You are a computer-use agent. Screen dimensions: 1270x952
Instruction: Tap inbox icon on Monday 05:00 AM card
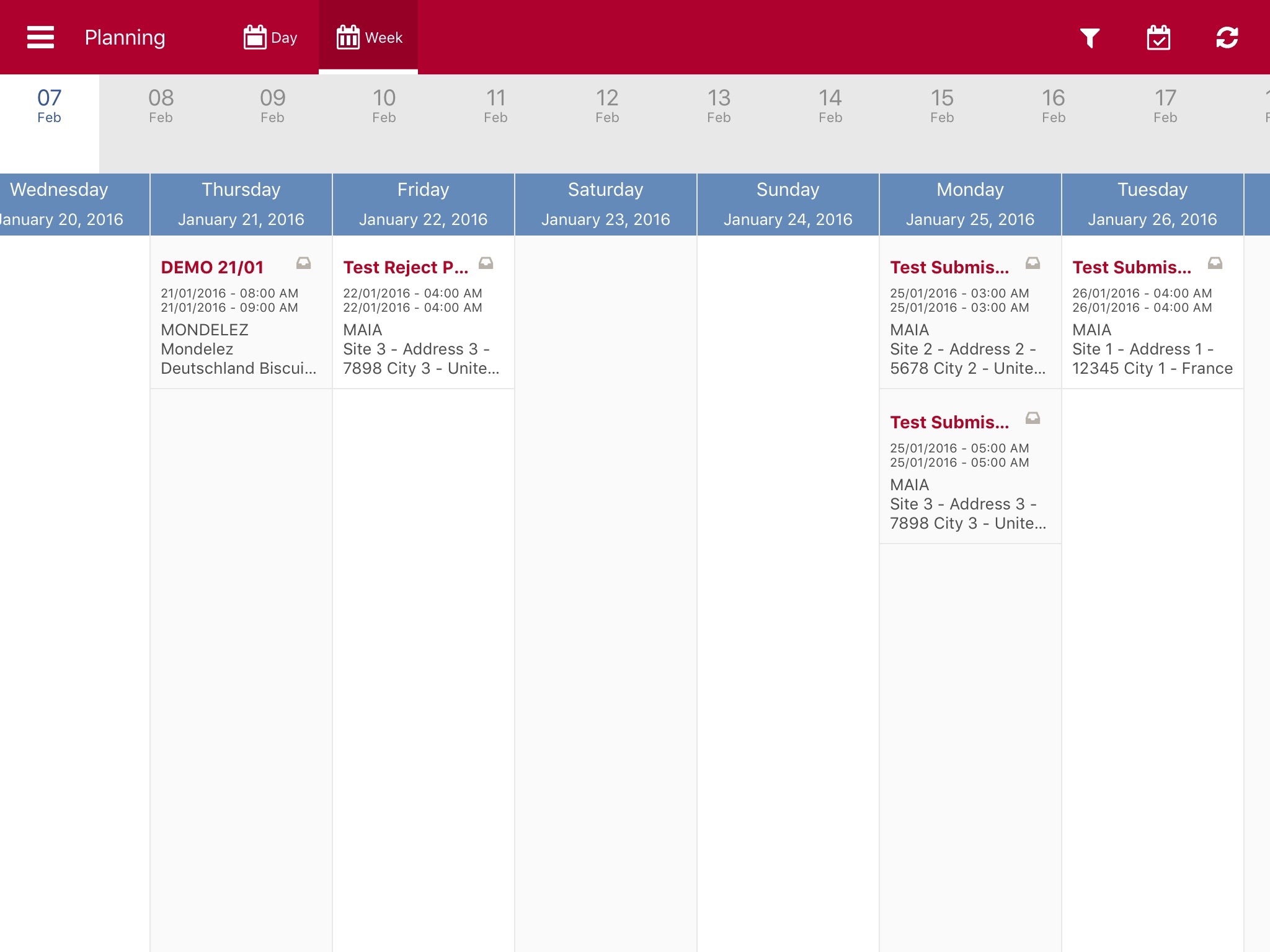tap(1032, 418)
